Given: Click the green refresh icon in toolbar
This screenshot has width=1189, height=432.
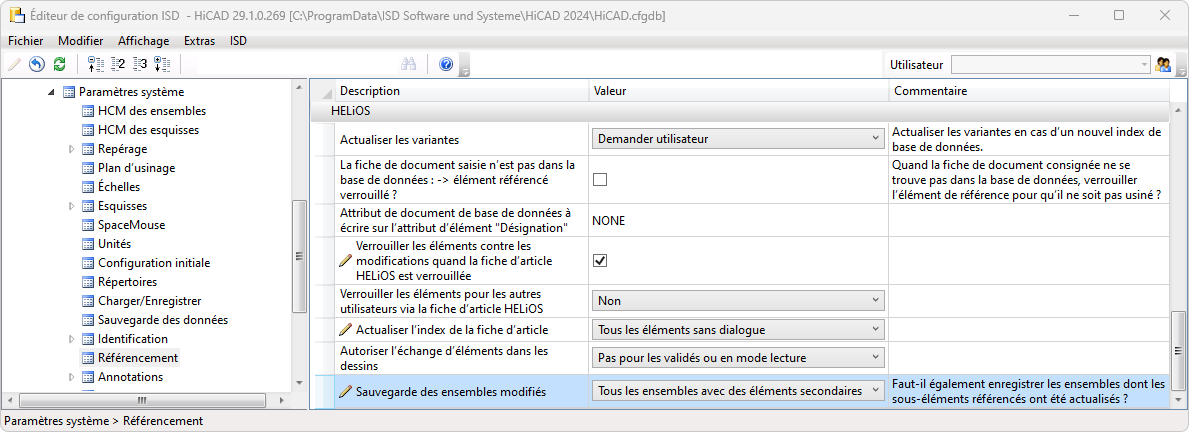Looking at the screenshot, I should click(59, 64).
